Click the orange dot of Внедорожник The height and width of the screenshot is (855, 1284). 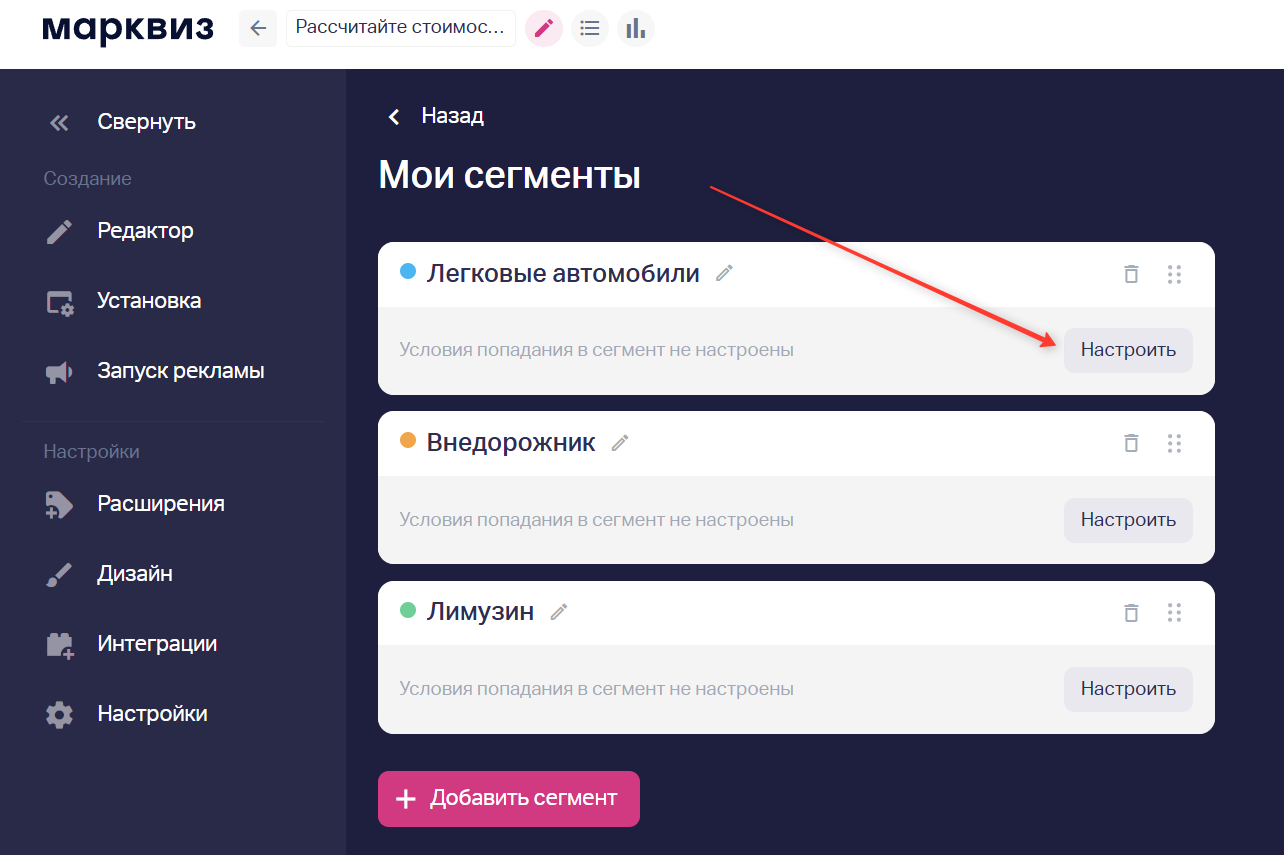408,441
